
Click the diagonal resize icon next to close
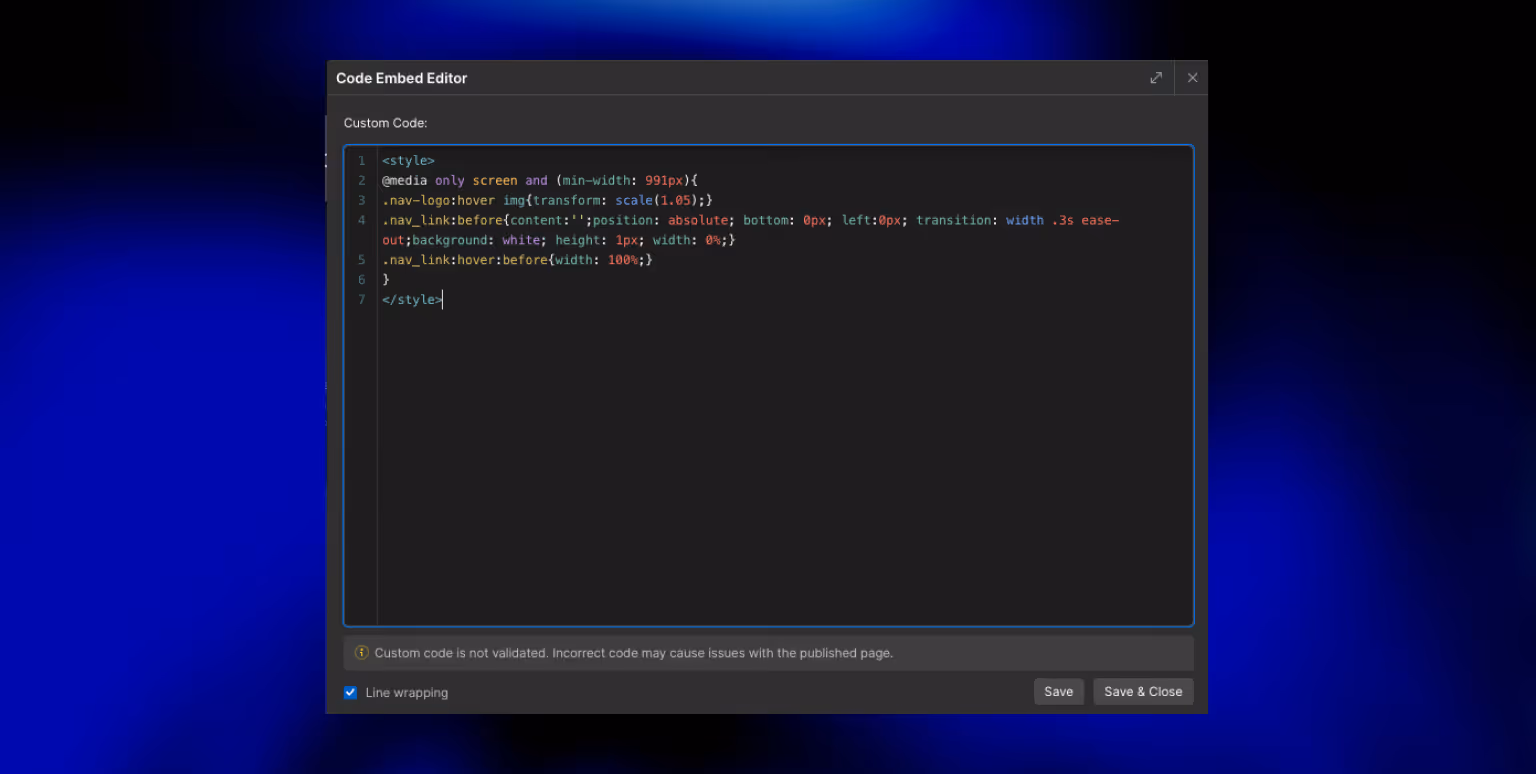(1156, 77)
